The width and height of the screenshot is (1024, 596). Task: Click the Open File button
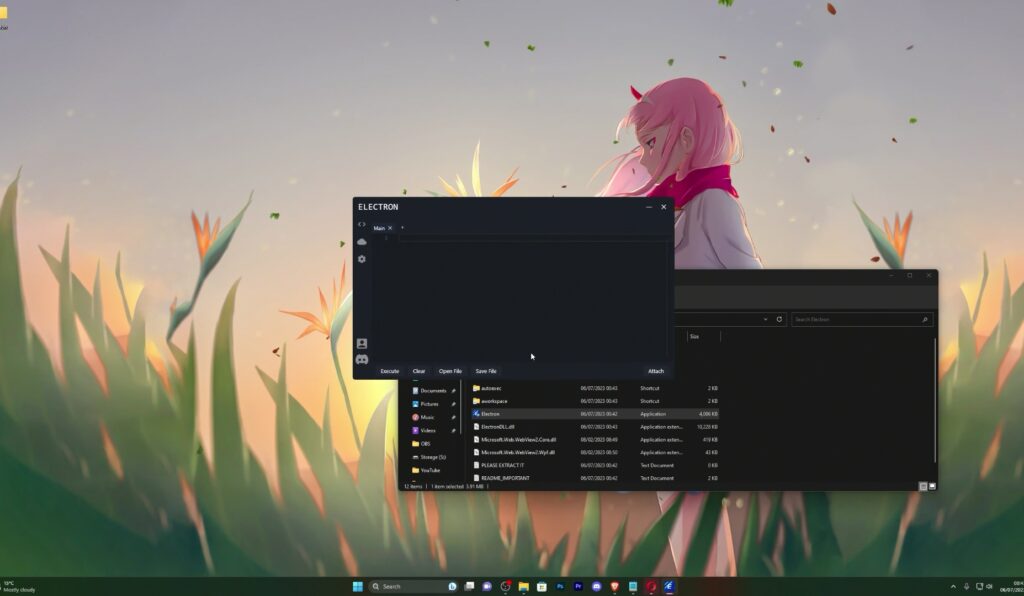pos(450,371)
